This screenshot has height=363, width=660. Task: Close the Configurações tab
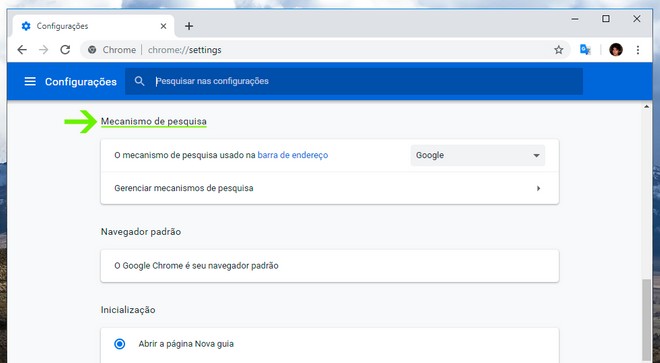click(163, 26)
